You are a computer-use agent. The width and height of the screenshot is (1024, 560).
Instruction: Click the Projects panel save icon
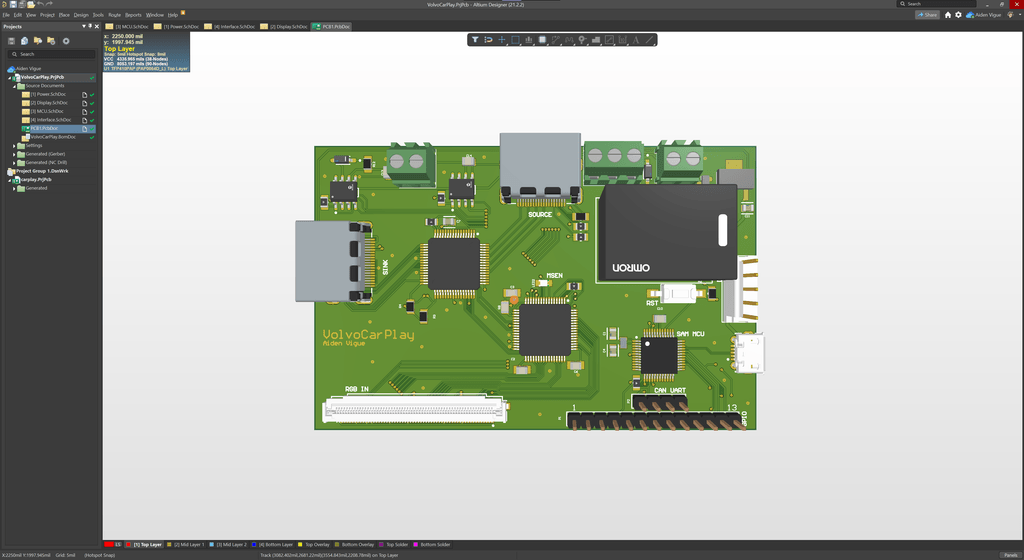(x=11, y=40)
